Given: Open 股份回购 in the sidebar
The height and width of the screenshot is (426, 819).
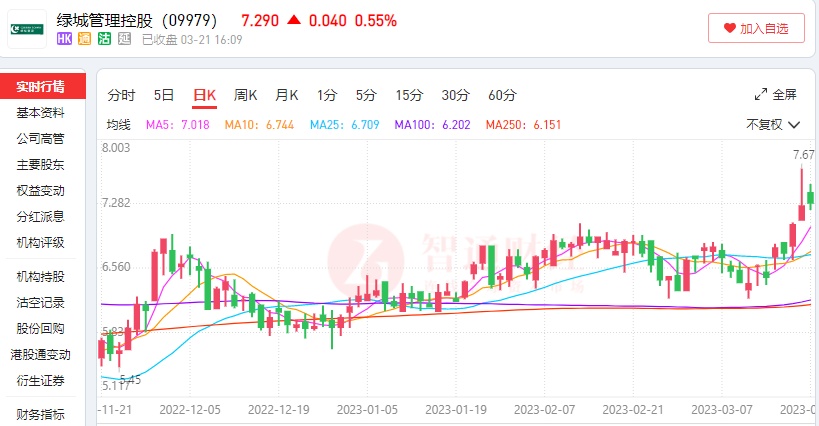Looking at the screenshot, I should [41, 329].
